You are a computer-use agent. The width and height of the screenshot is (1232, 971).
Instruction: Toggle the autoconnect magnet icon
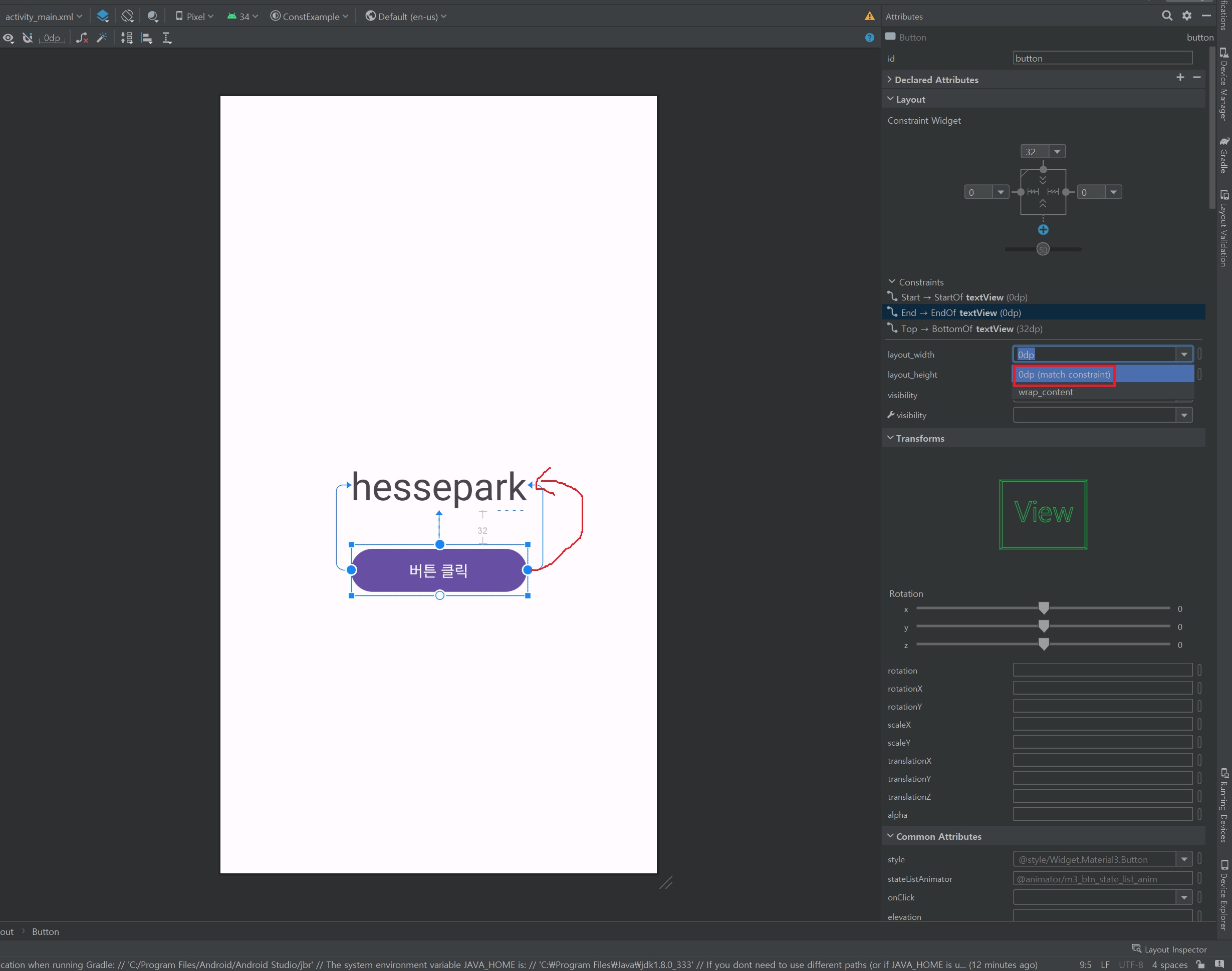pyautogui.click(x=27, y=38)
